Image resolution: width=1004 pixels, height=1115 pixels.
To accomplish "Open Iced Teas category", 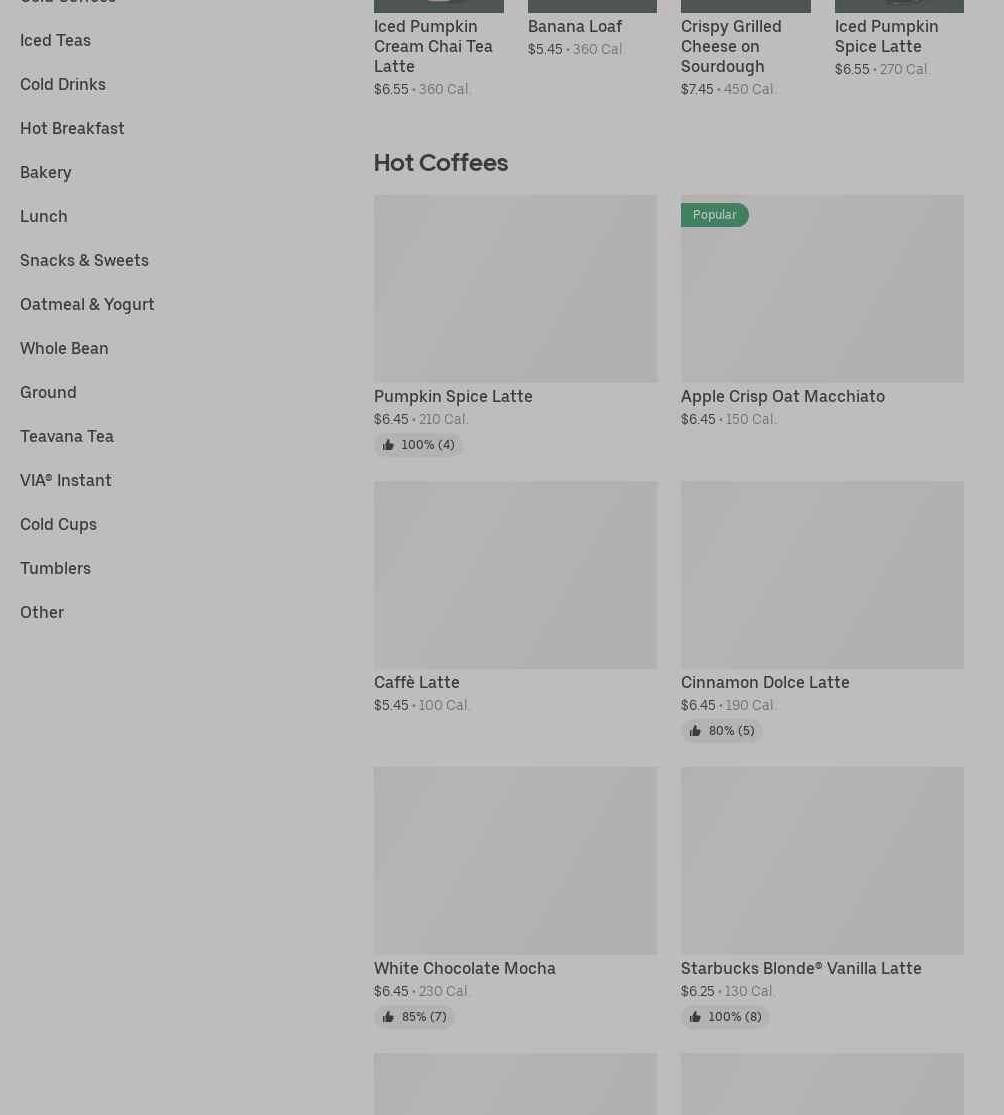I will pos(55,40).
